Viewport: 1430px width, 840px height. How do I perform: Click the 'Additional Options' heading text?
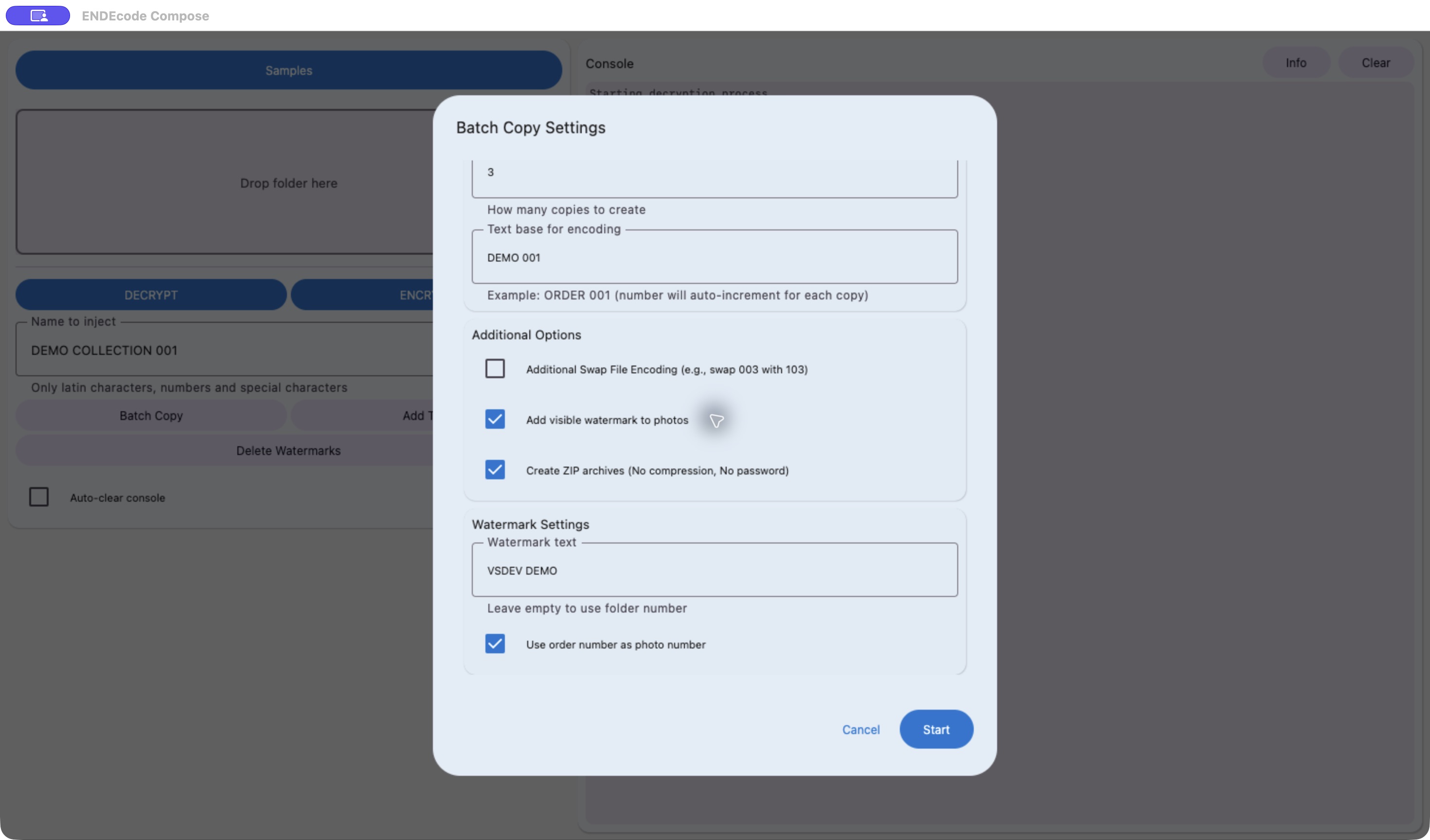coord(526,334)
